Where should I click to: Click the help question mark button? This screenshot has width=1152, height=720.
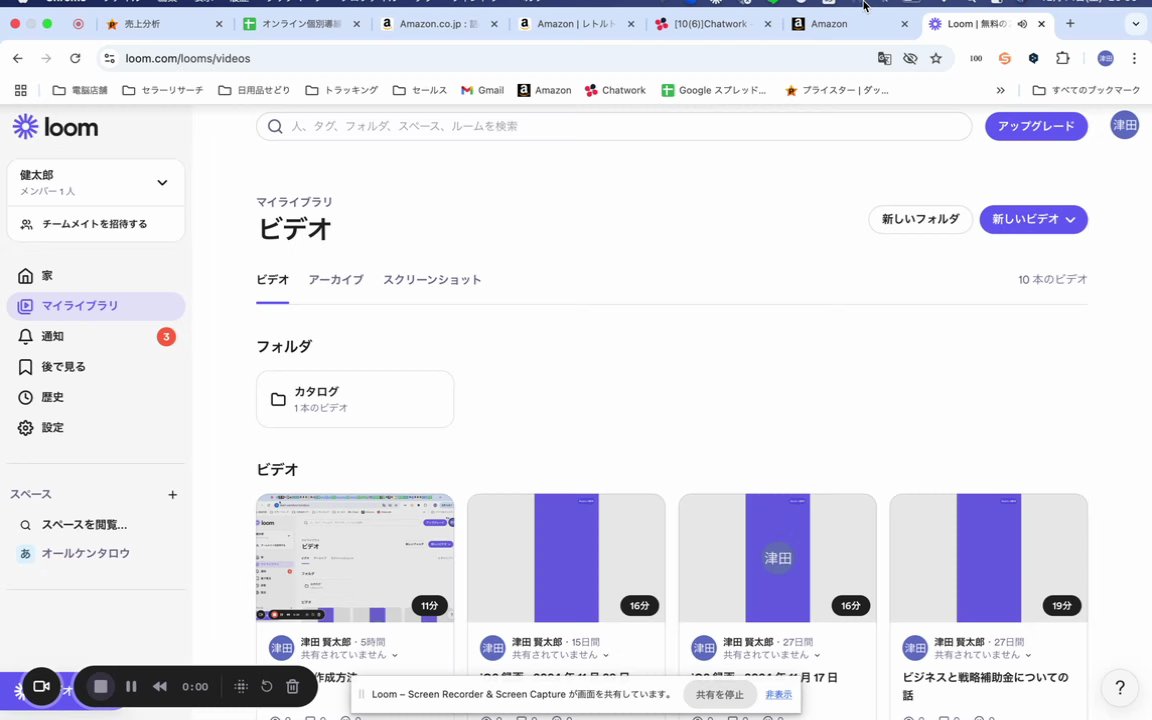click(1120, 687)
